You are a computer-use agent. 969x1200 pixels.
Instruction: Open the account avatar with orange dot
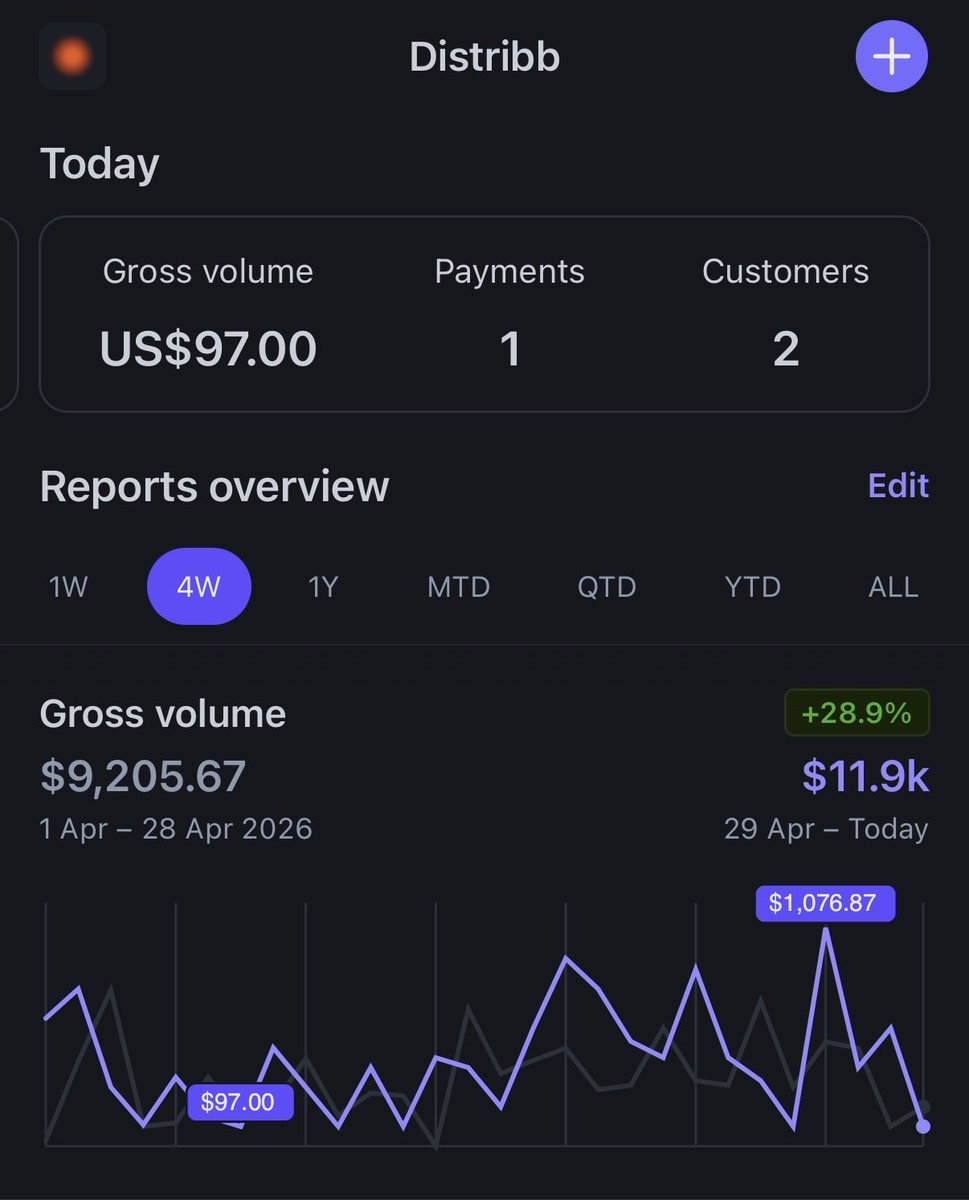click(72, 57)
